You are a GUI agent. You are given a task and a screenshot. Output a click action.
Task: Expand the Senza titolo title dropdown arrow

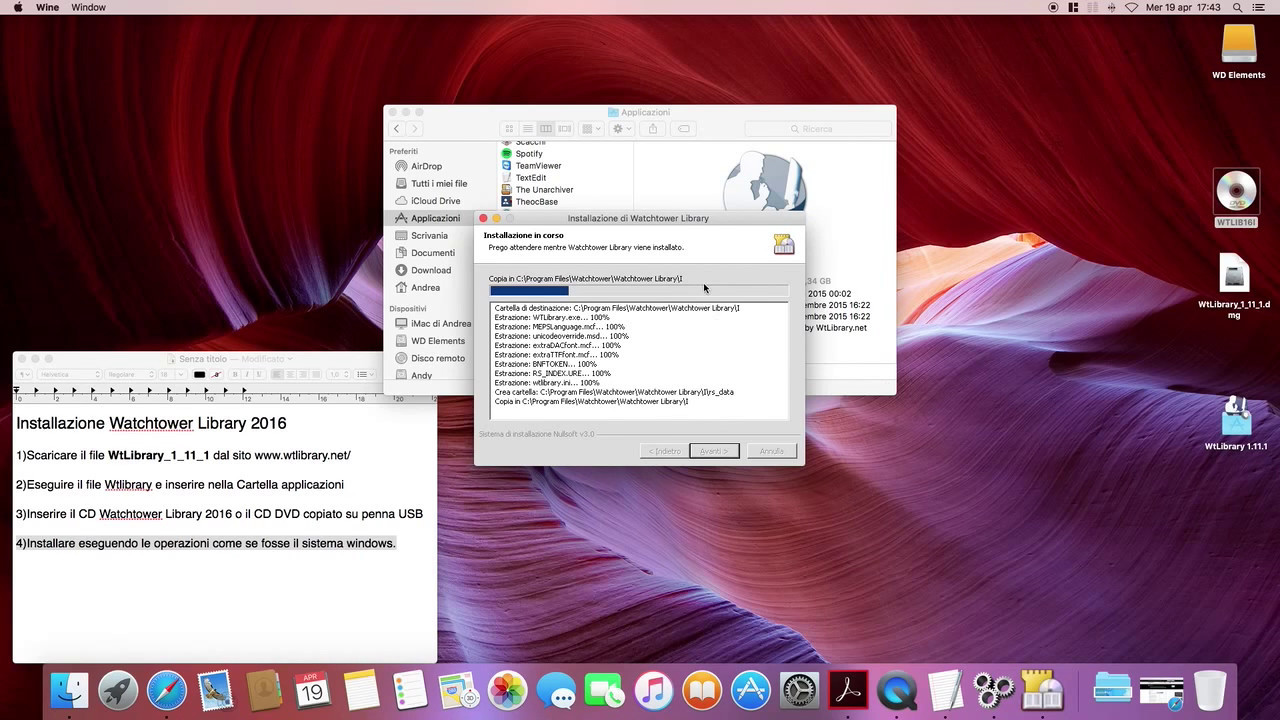click(x=290, y=359)
